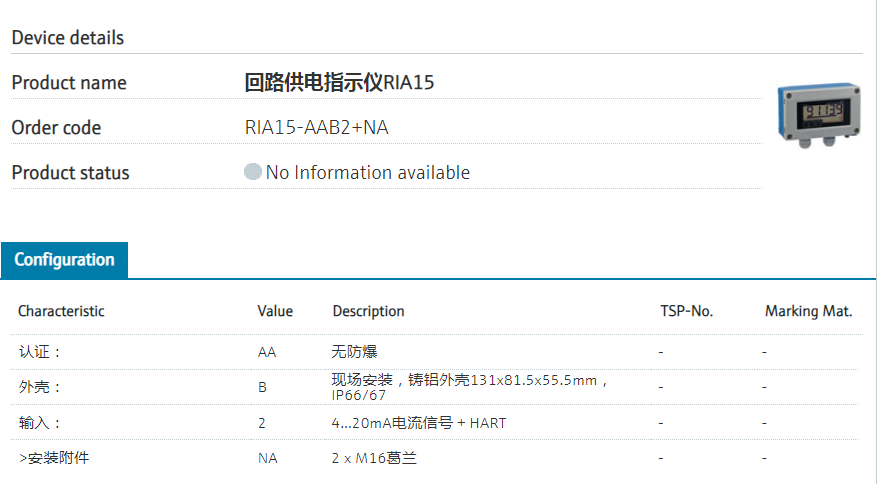This screenshot has height=484, width=879.
Task: Switch to the Configuration tab
Action: [64, 260]
